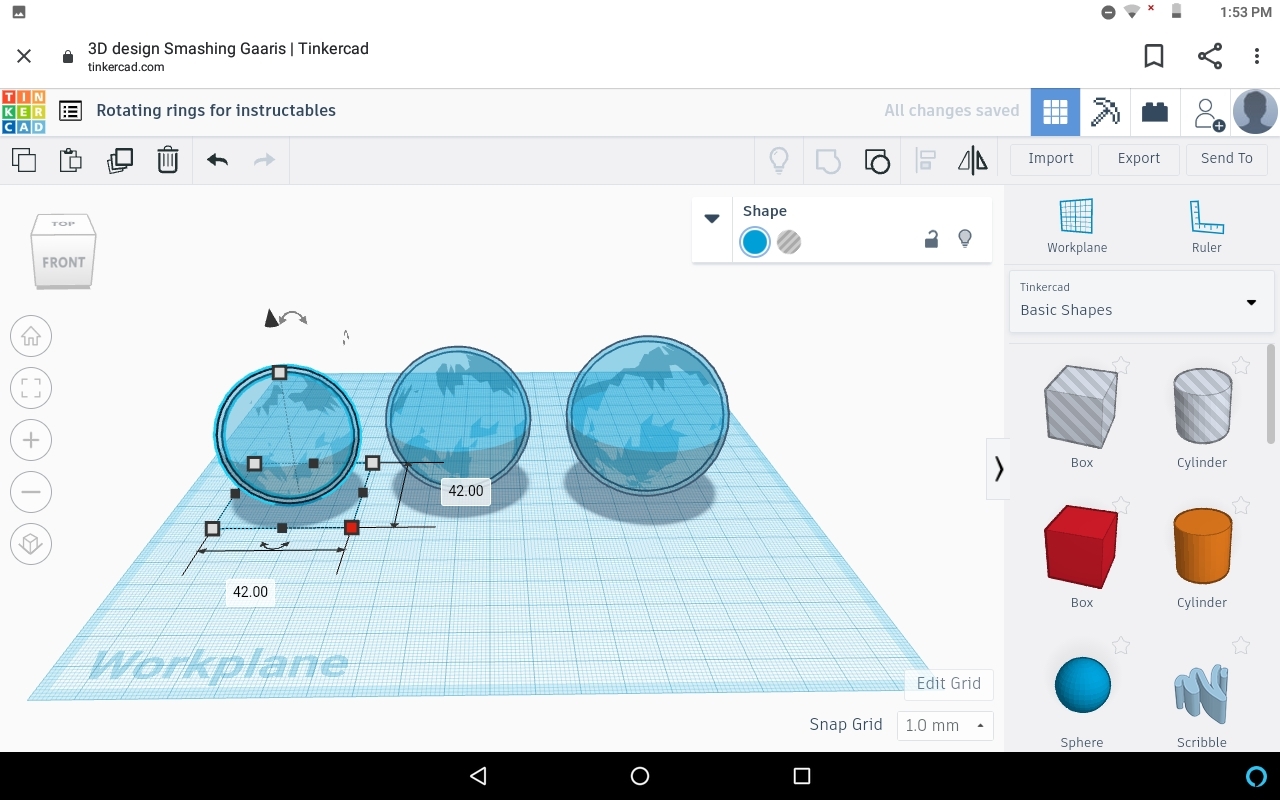The image size is (1280, 800).
Task: Click the 42.00 length dimension near middle ring
Action: click(x=466, y=491)
